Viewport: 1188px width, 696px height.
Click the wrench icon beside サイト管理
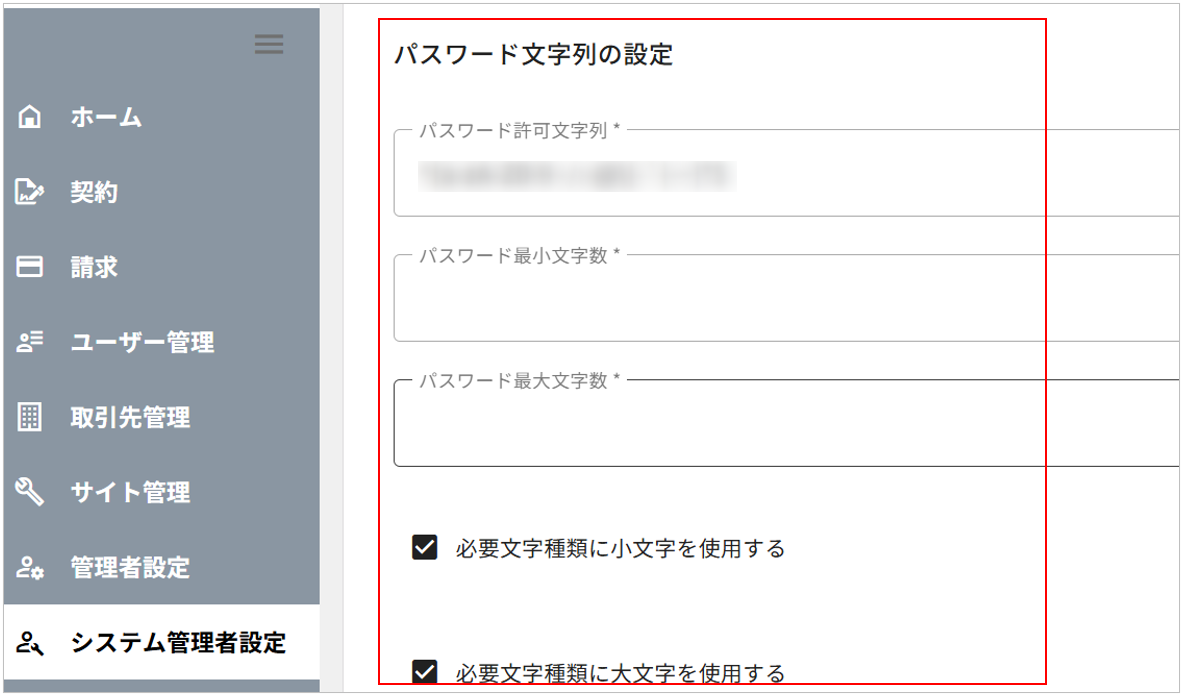tap(31, 492)
